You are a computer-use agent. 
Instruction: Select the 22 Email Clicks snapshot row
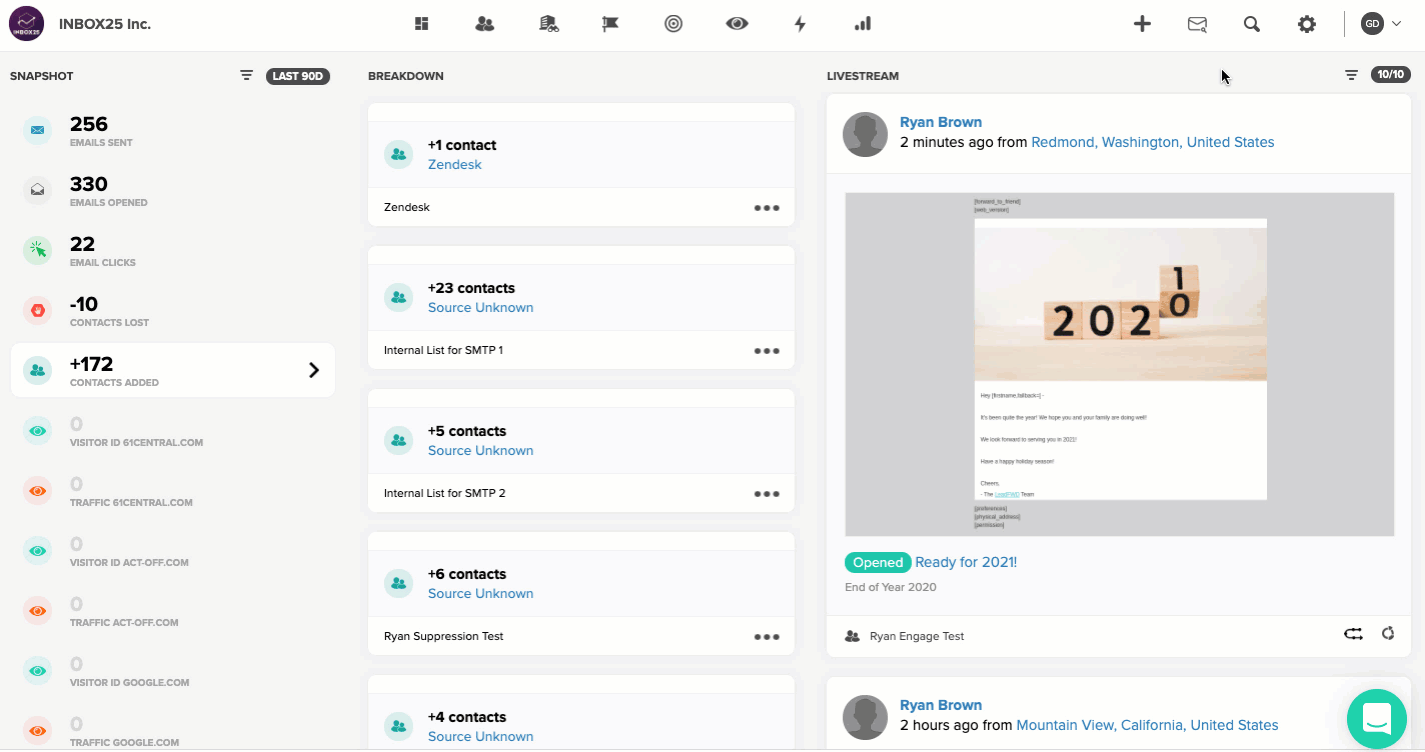(x=173, y=250)
